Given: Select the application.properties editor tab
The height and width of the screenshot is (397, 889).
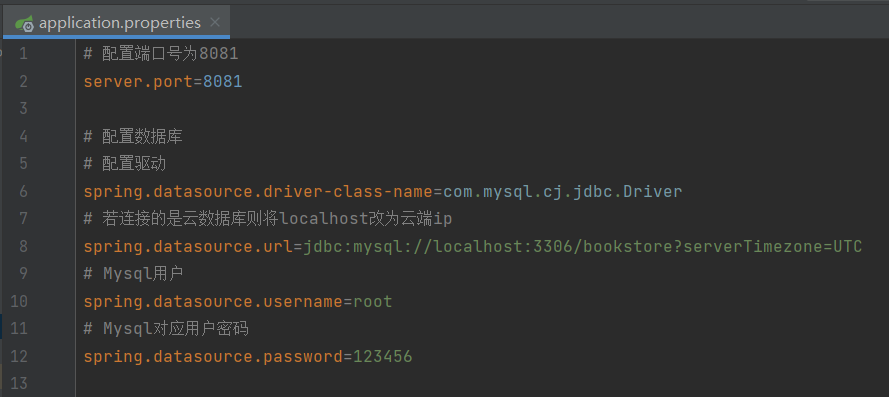Looking at the screenshot, I should (116, 23).
